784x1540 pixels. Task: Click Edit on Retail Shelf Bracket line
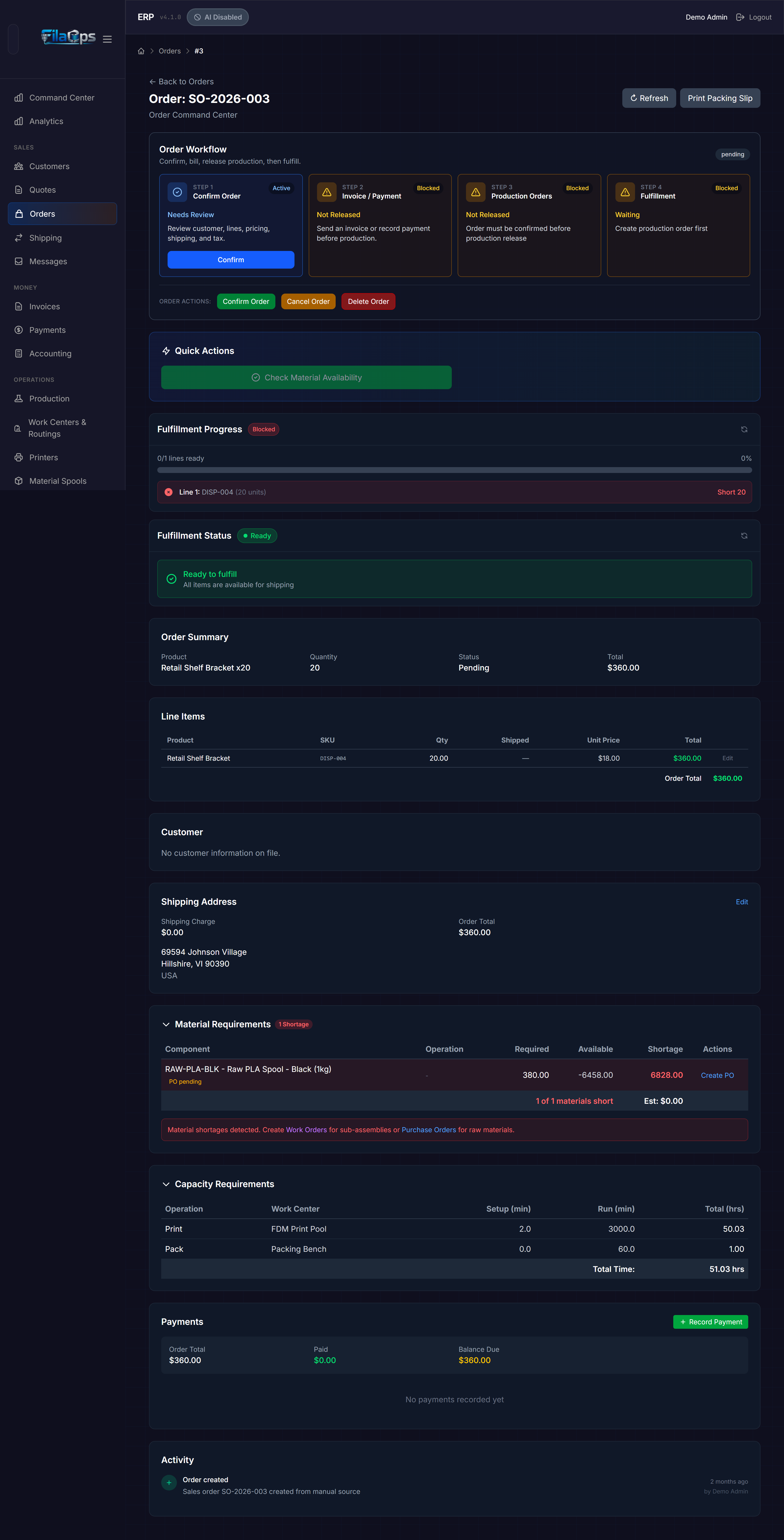(x=727, y=758)
